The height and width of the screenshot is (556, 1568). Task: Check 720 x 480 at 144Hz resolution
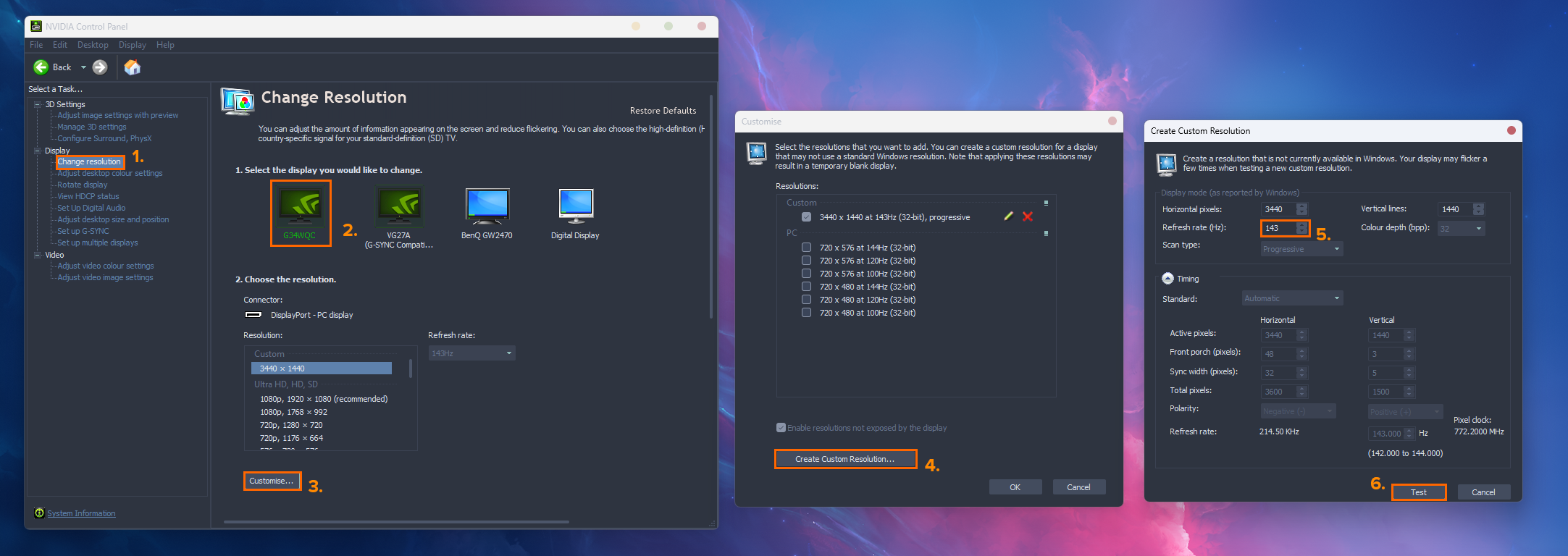click(x=806, y=287)
